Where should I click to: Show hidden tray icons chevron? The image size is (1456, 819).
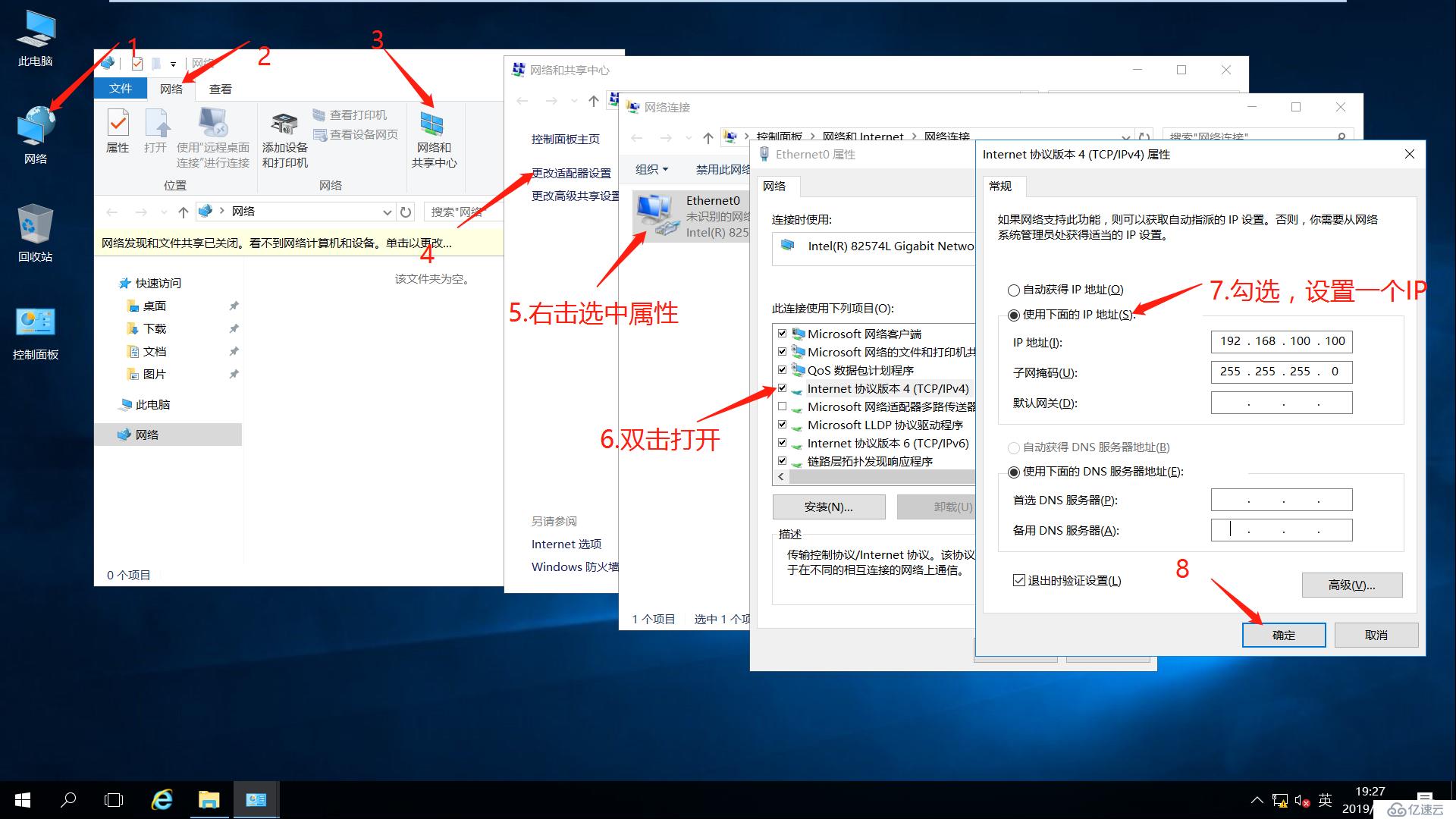click(x=1257, y=800)
